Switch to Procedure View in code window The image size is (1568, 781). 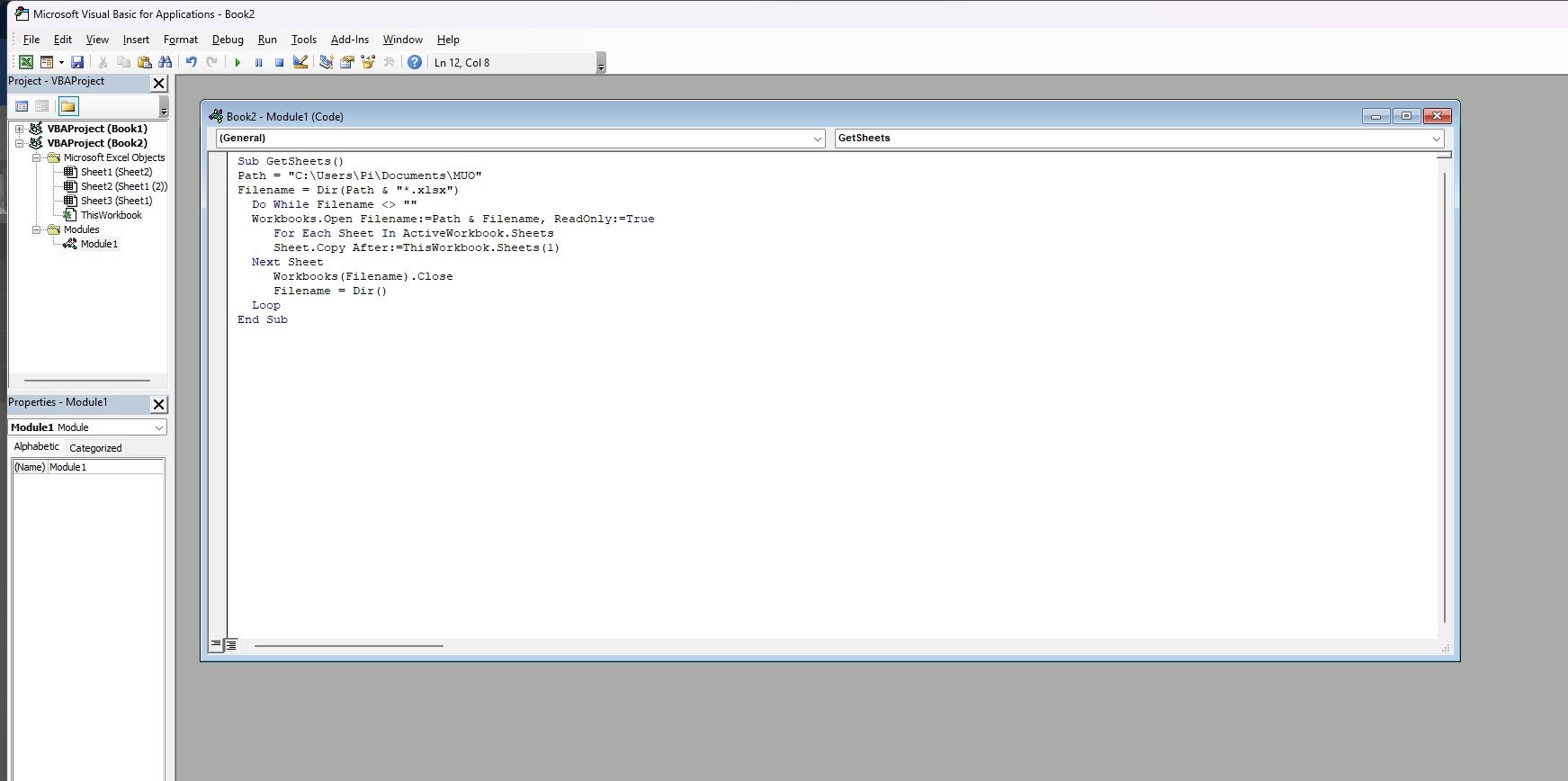point(216,645)
